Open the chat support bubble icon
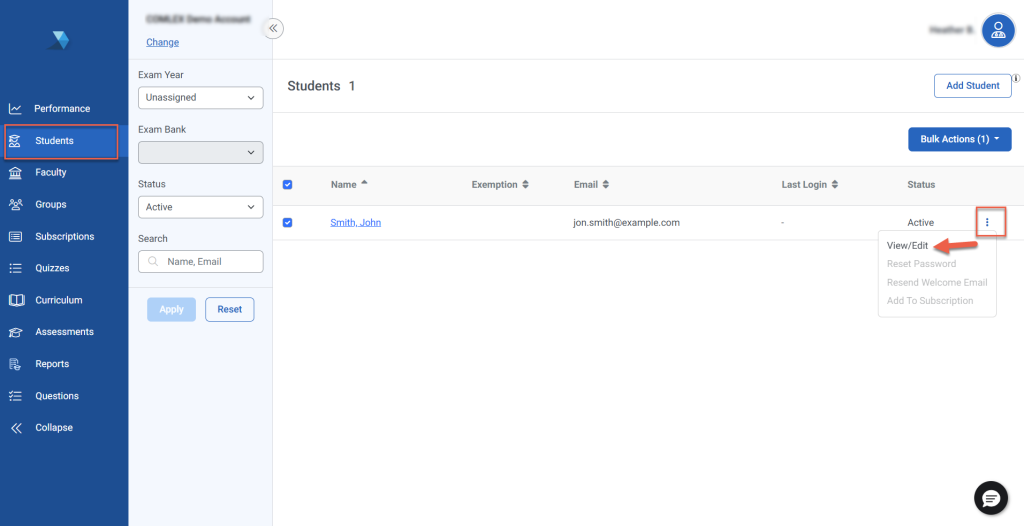The width and height of the screenshot is (1024, 526). [x=991, y=497]
